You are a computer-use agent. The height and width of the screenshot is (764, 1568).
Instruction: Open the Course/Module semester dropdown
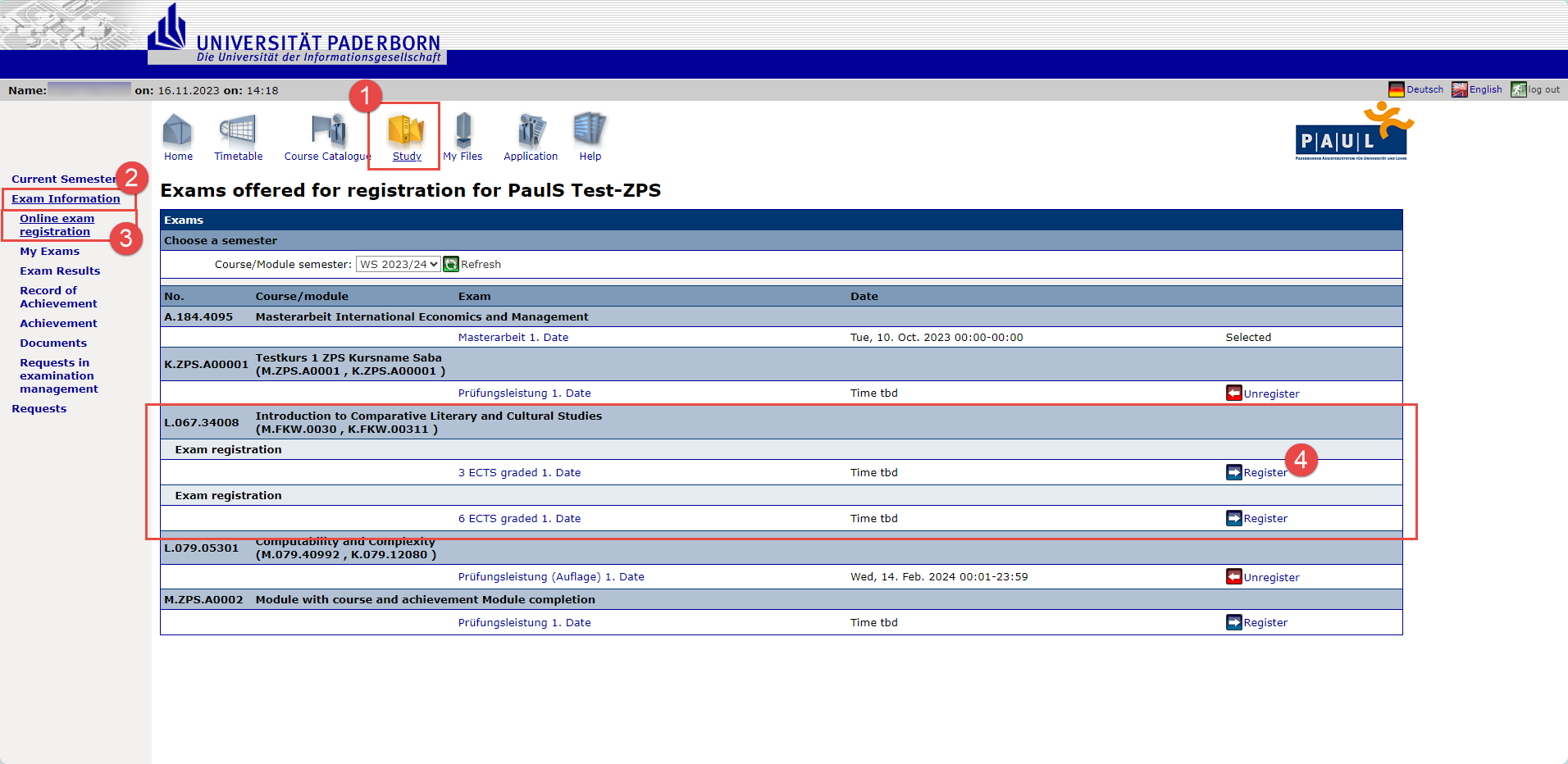(x=398, y=264)
